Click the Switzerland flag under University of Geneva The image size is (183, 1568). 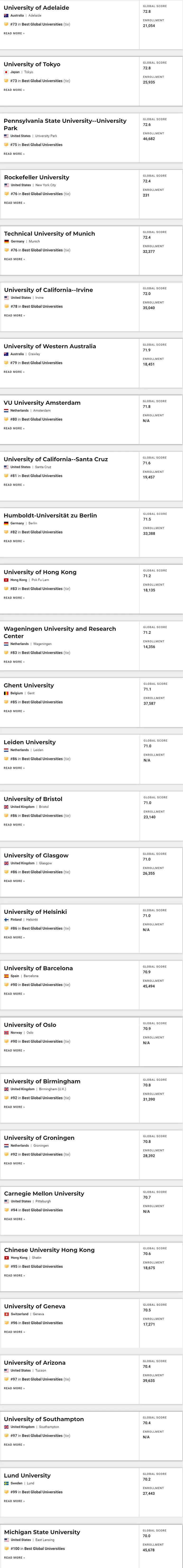tap(6, 1314)
